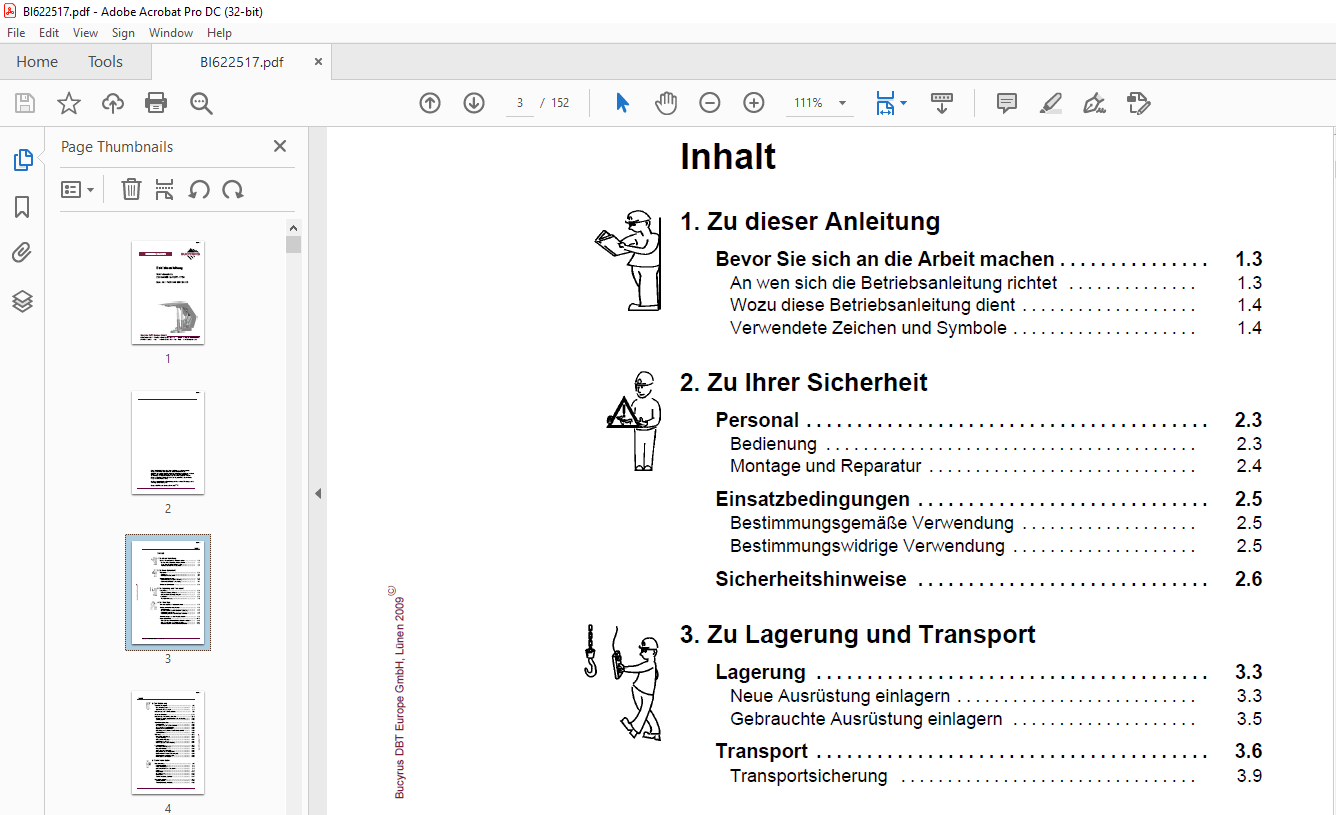Collapse the navigation pane arrow
Image resolution: width=1336 pixels, height=815 pixels.
[318, 493]
